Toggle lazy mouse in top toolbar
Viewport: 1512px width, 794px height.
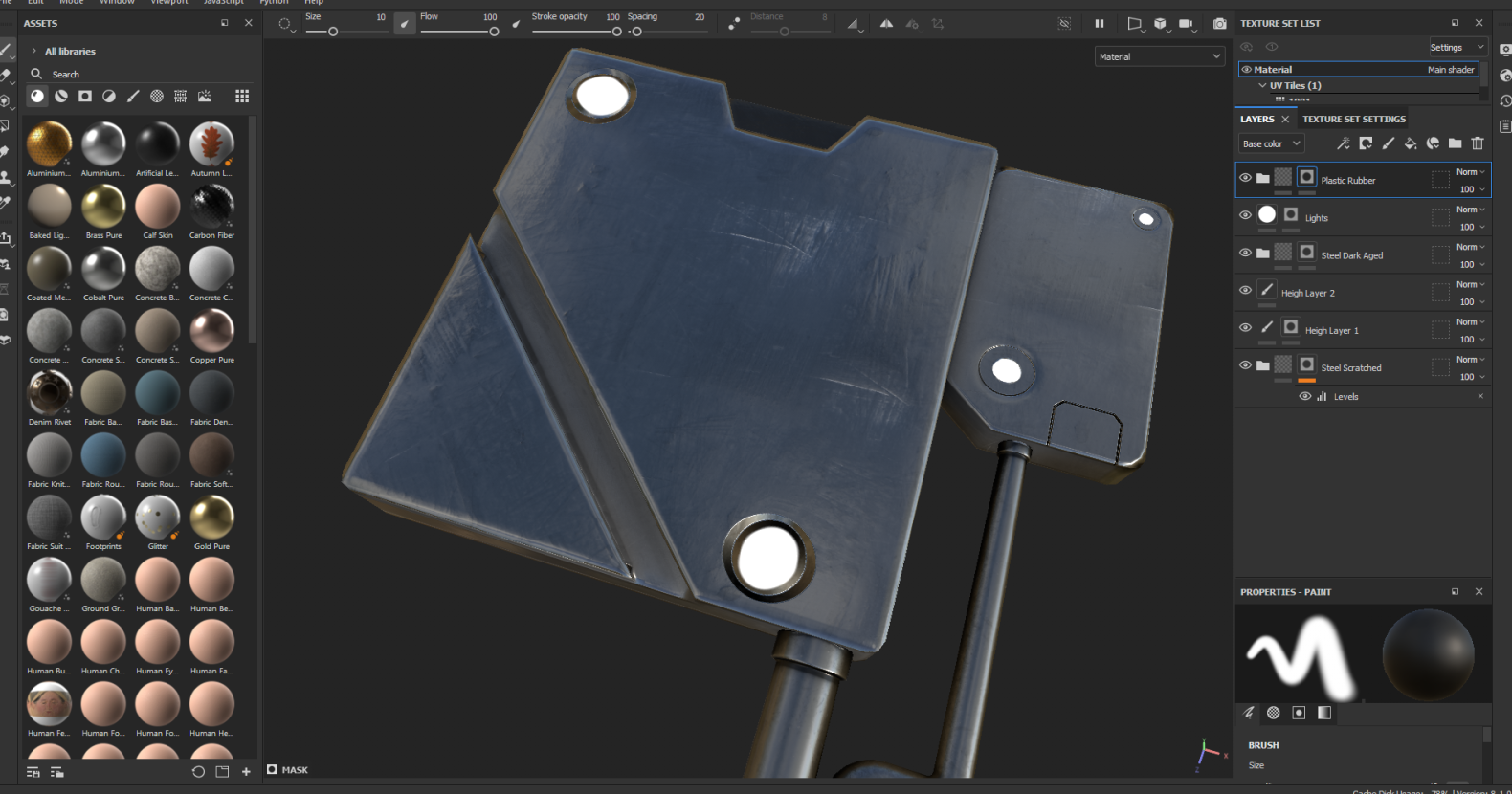(x=734, y=24)
